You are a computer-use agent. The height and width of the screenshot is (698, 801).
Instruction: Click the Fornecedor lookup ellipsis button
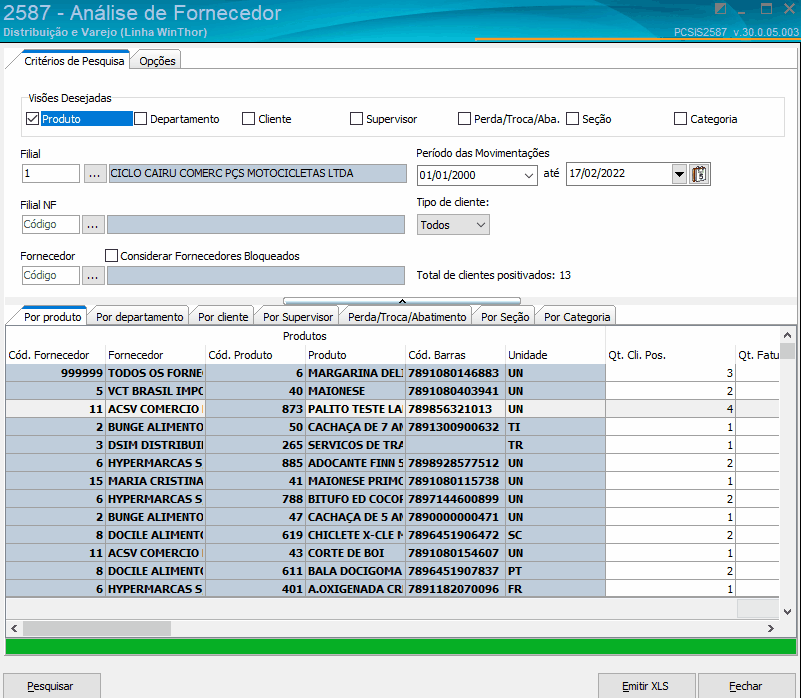(x=93, y=276)
